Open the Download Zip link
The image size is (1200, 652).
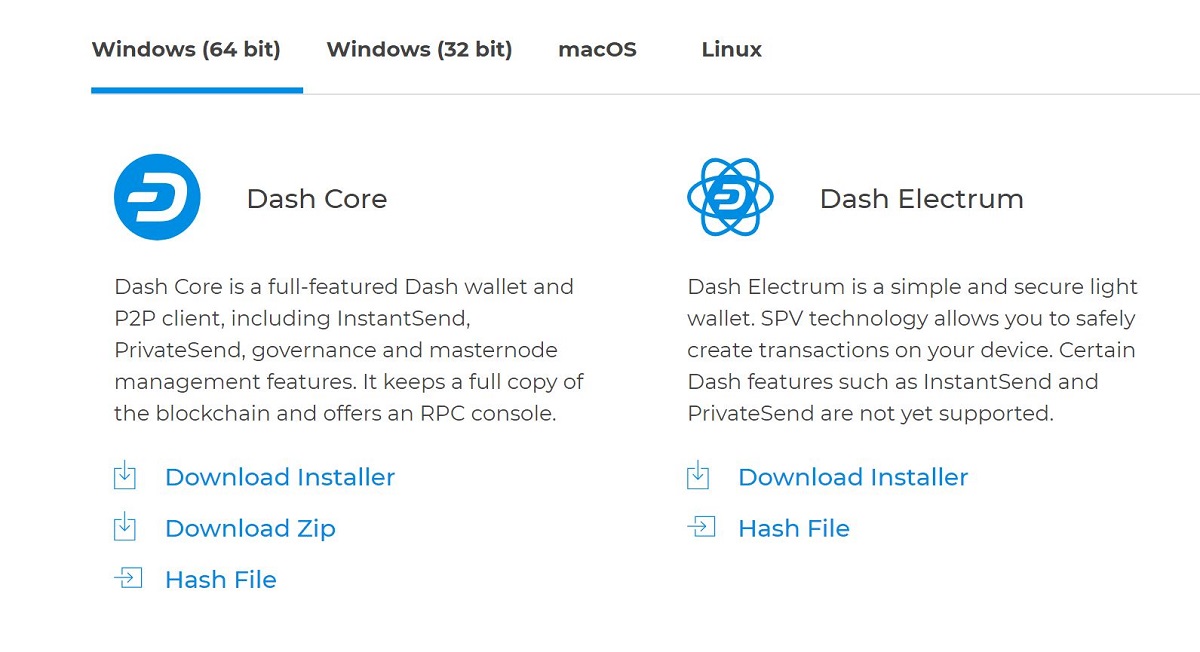pyautogui.click(x=250, y=528)
